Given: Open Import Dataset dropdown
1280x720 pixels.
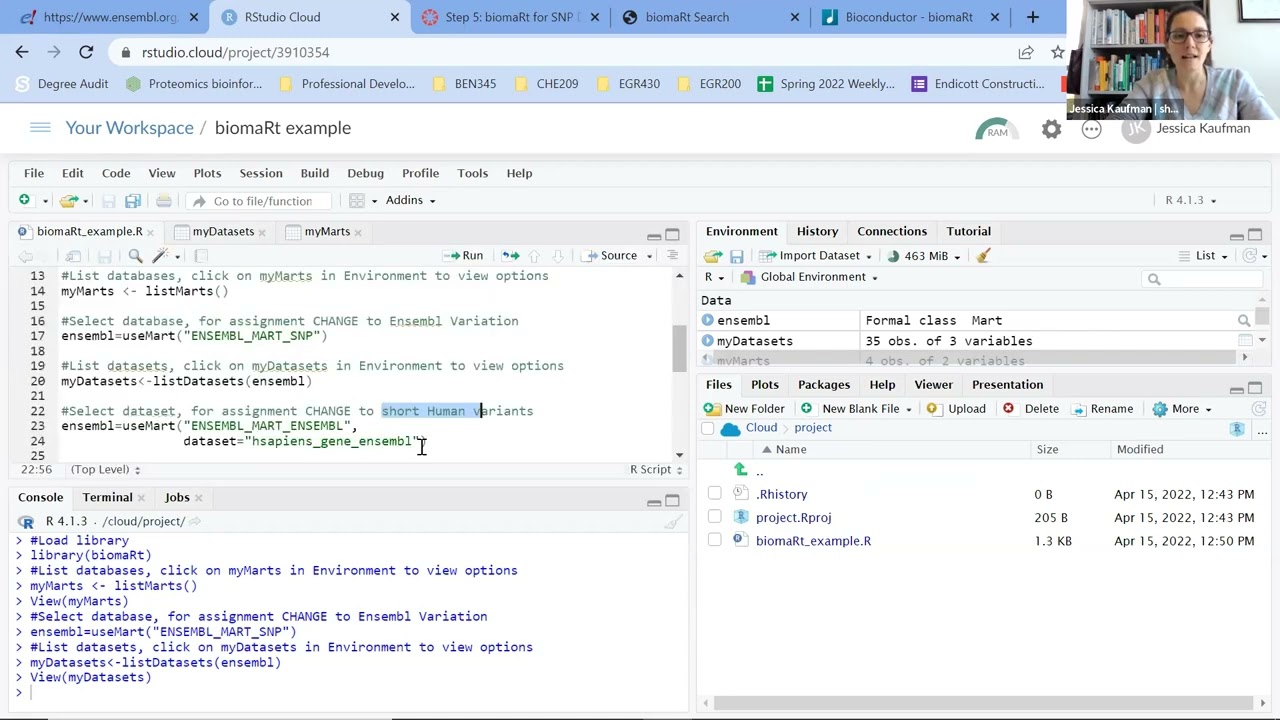Looking at the screenshot, I should [818, 256].
